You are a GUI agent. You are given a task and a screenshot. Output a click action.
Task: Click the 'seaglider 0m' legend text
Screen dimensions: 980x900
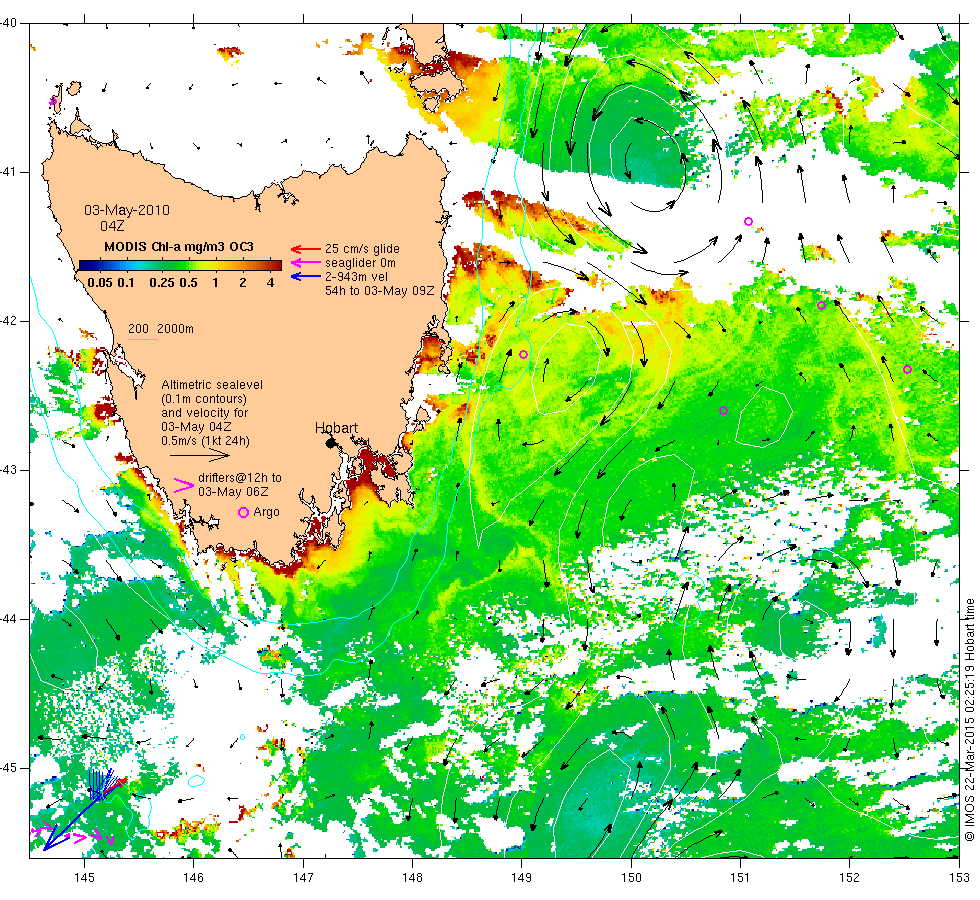pyautogui.click(x=360, y=263)
